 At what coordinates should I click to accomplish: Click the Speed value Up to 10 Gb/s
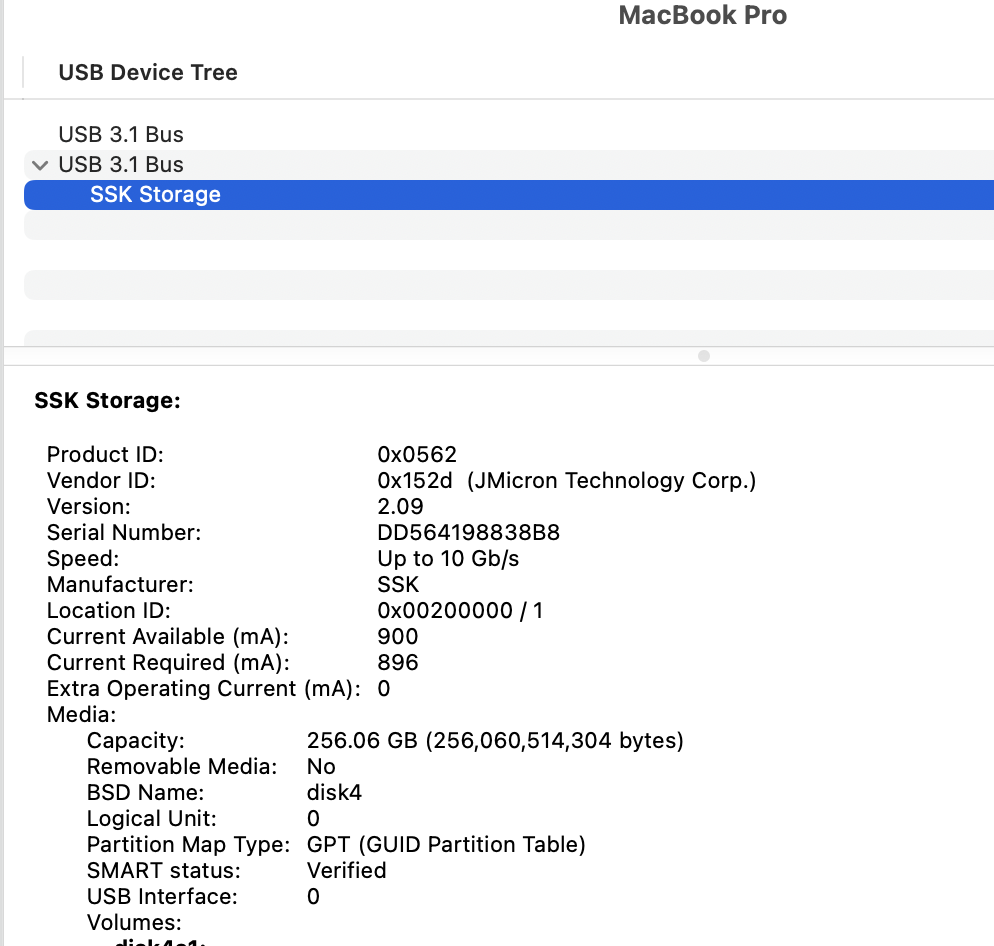point(448,559)
